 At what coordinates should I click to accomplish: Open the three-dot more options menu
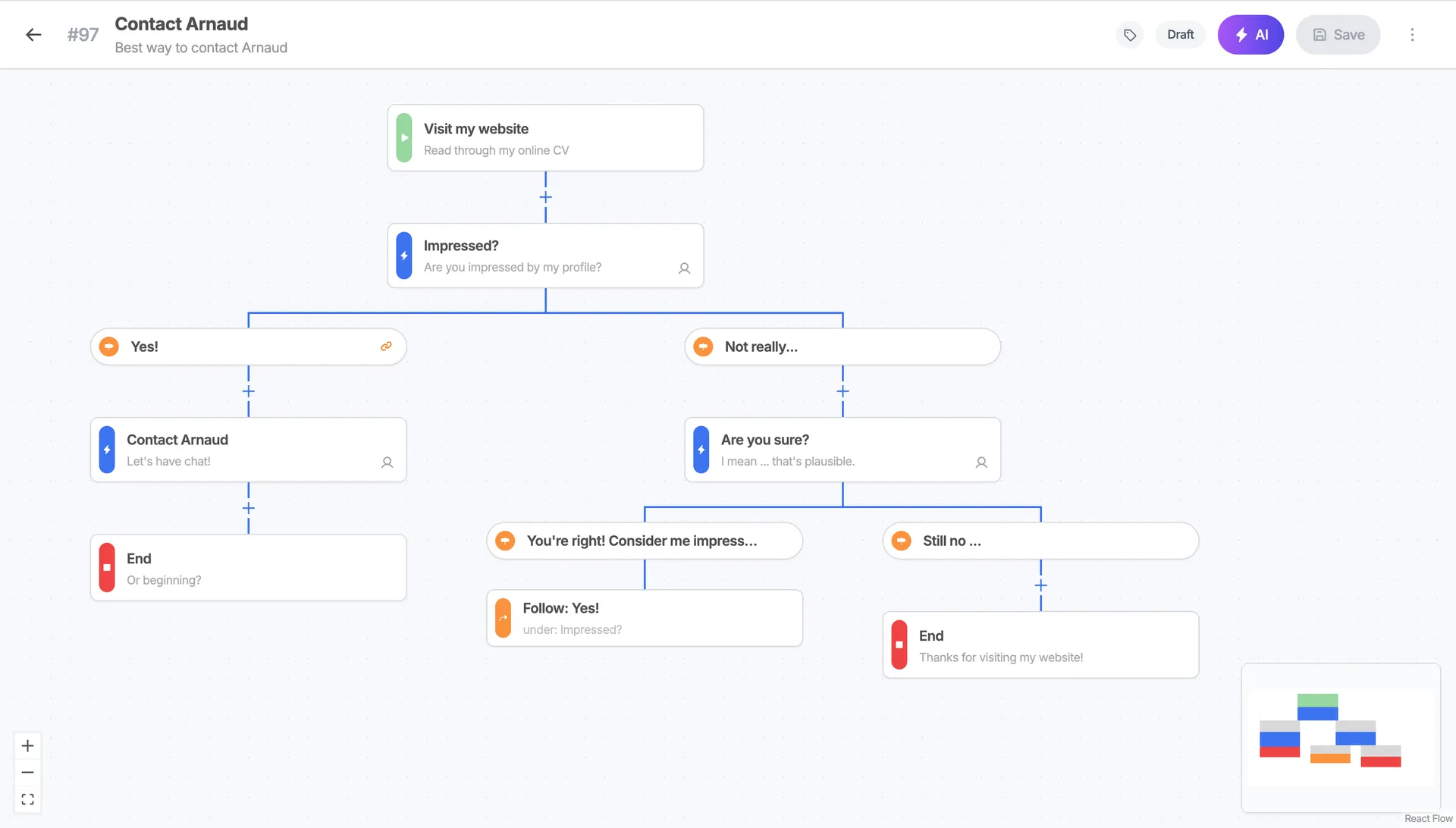point(1412,35)
